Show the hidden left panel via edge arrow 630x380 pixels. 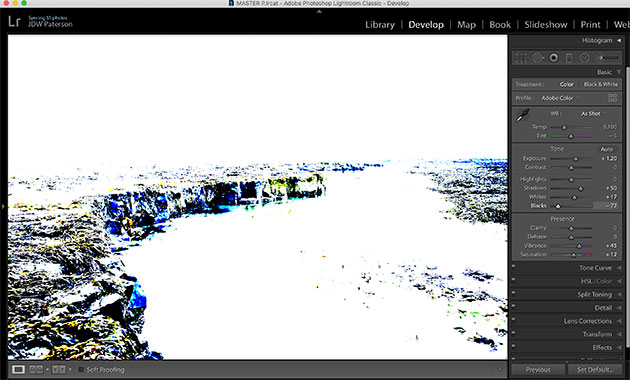[x=3, y=206]
